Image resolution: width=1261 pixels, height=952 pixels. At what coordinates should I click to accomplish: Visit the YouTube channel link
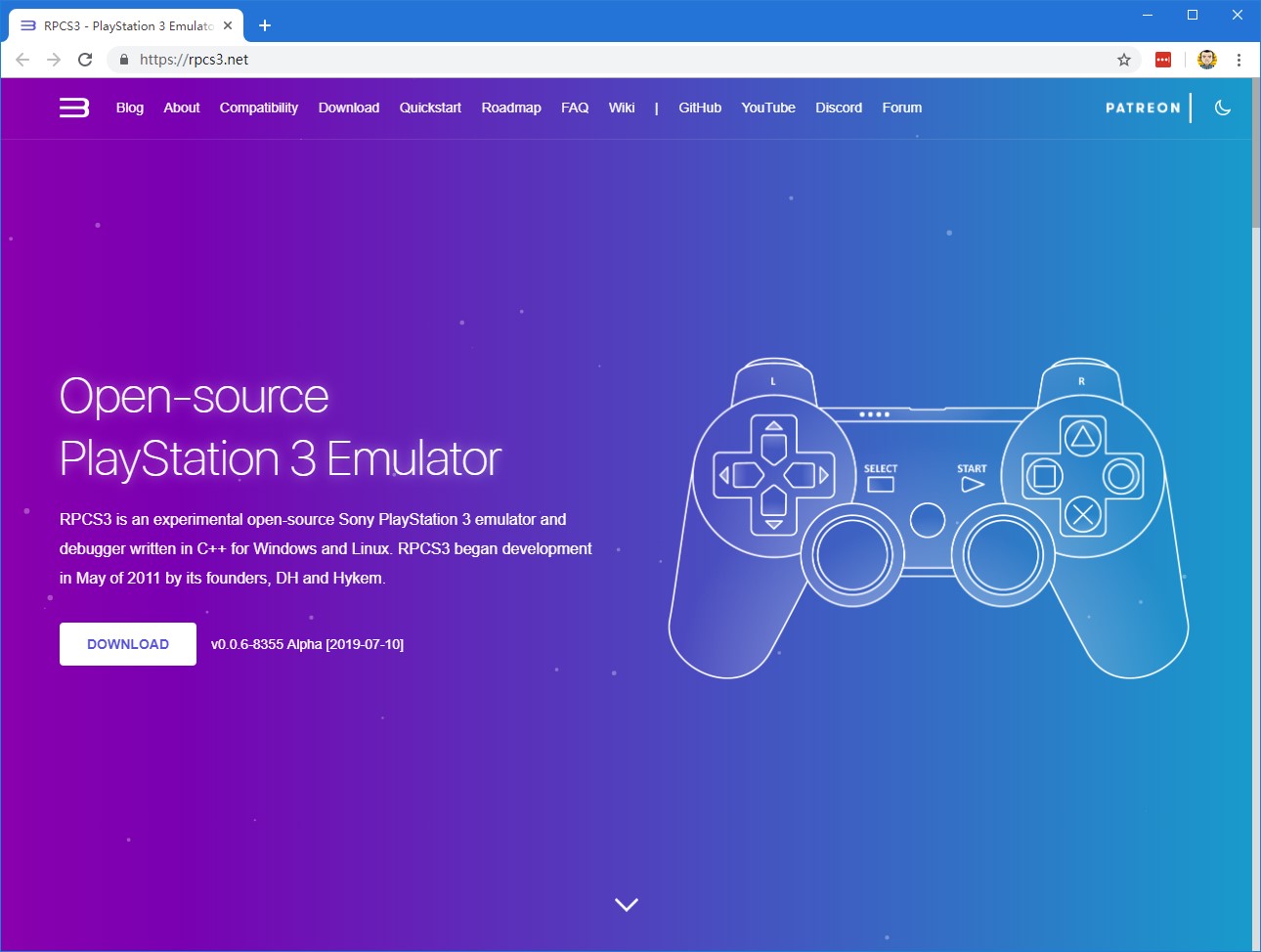tap(768, 108)
